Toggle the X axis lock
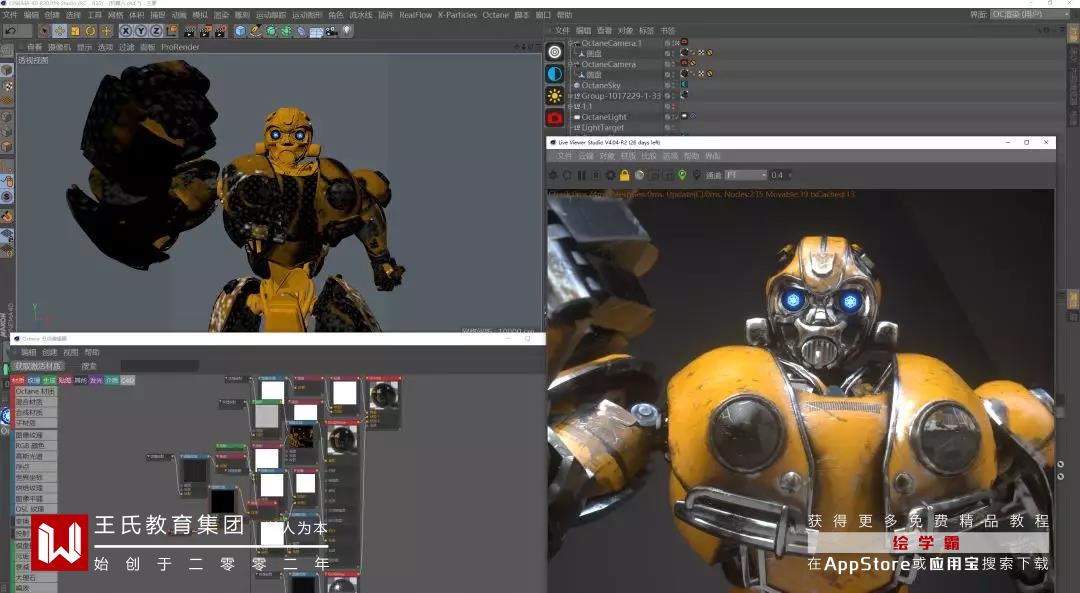Screen dimensions: 1080x593 (126, 31)
